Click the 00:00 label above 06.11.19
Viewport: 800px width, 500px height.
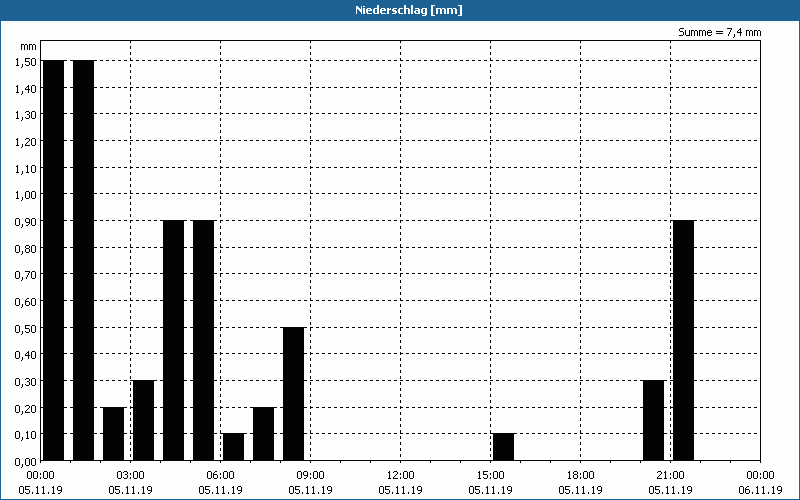761,476
